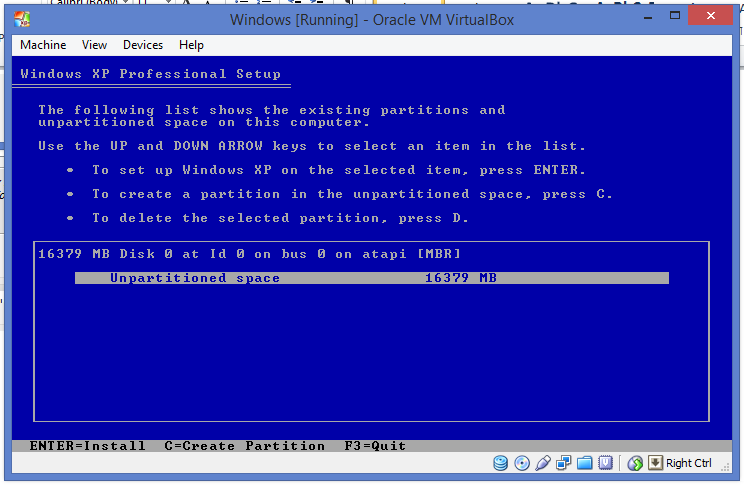Image resolution: width=744 pixels, height=485 pixels.
Task: Click the Windows XP Professional Setup heading
Action: tap(150, 74)
